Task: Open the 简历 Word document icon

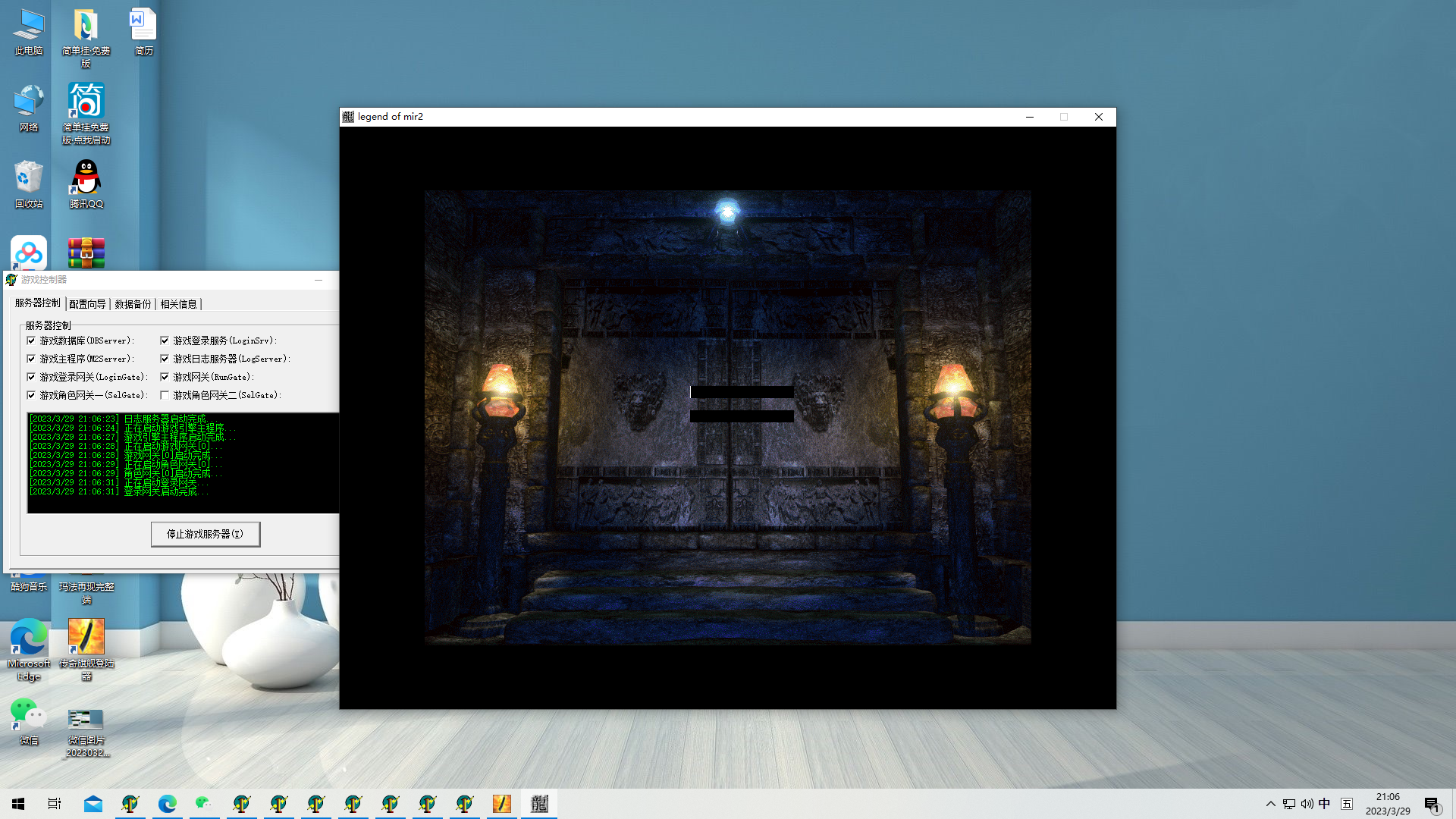Action: (x=143, y=32)
